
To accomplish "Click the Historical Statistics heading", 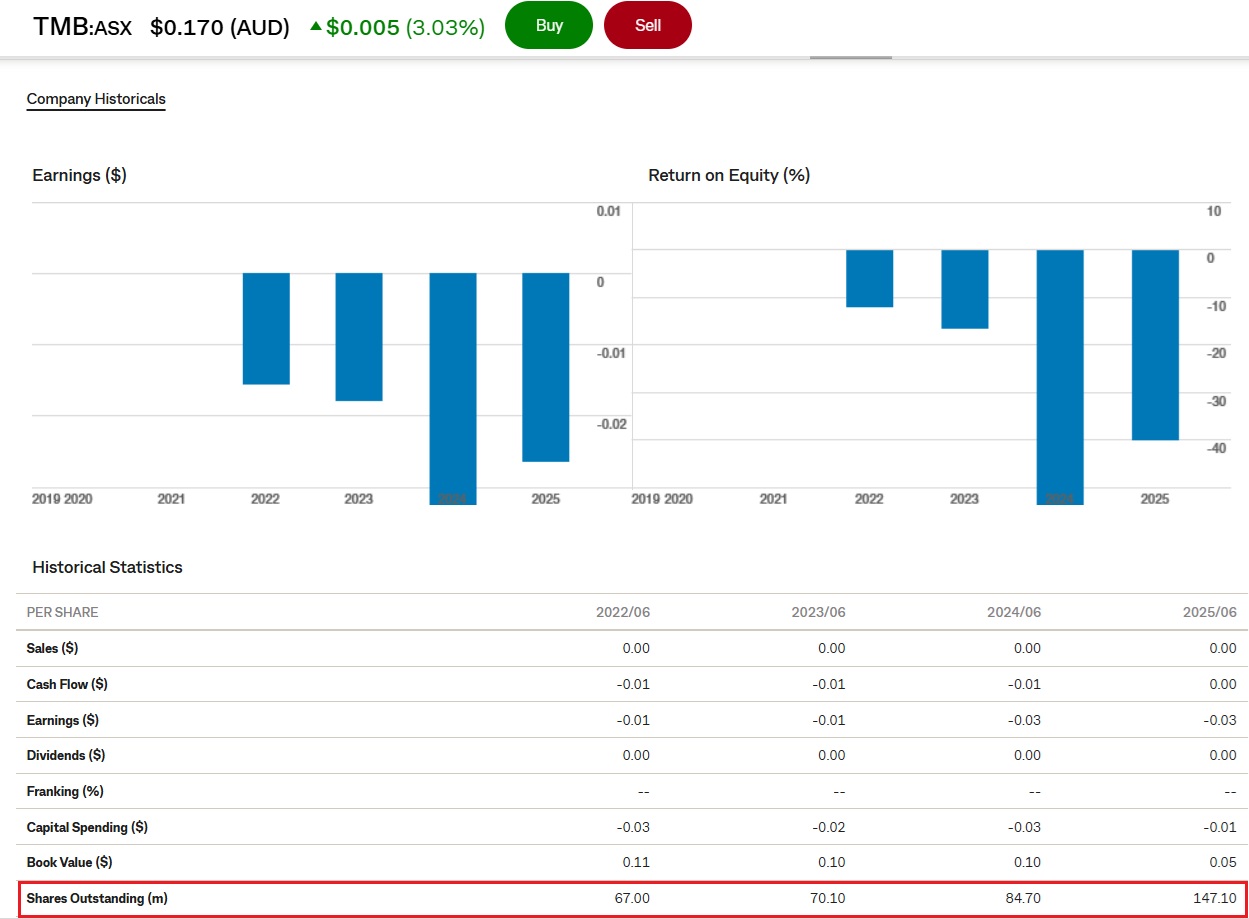I will (x=107, y=567).
